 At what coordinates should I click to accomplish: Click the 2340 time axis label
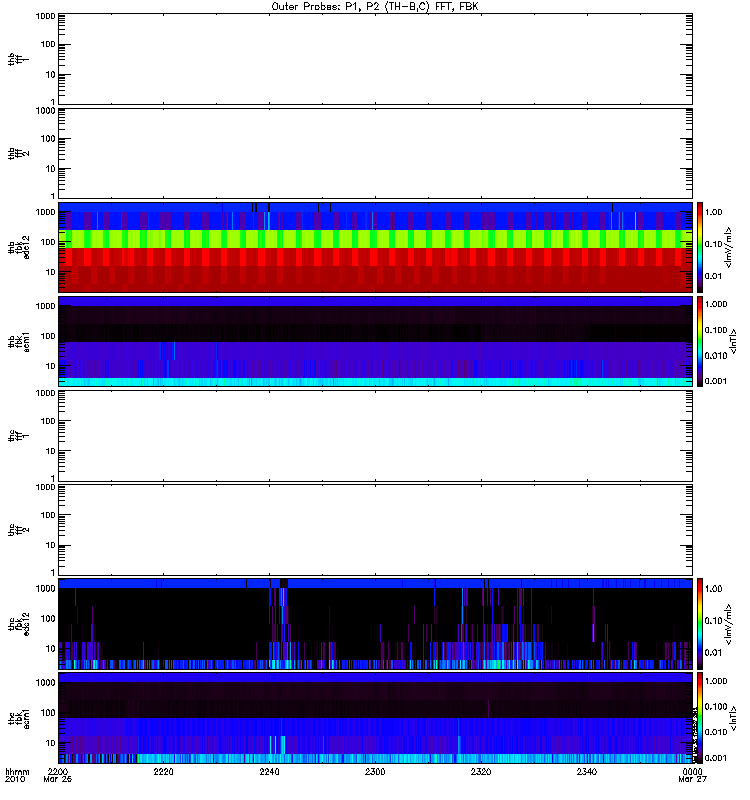[587, 772]
